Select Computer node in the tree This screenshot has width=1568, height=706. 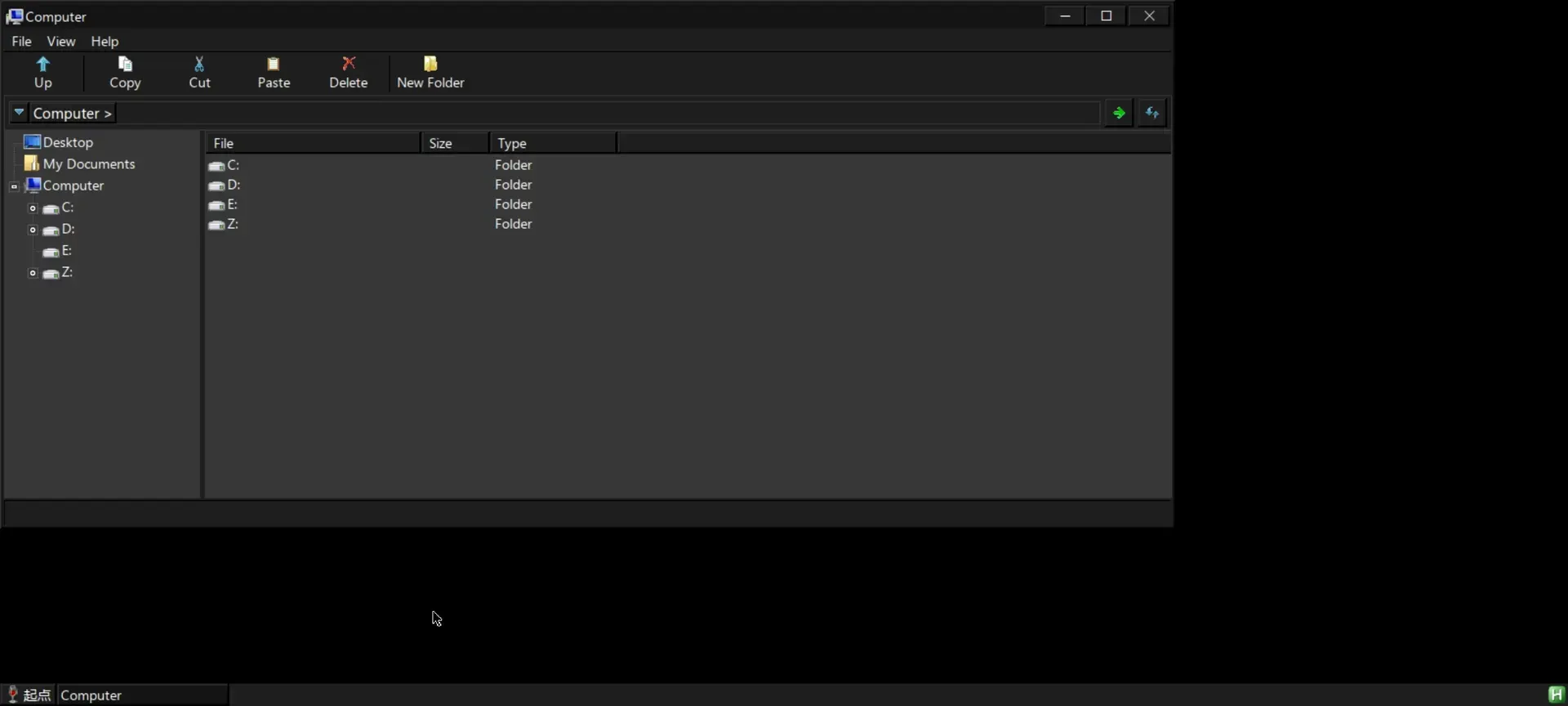(65, 185)
